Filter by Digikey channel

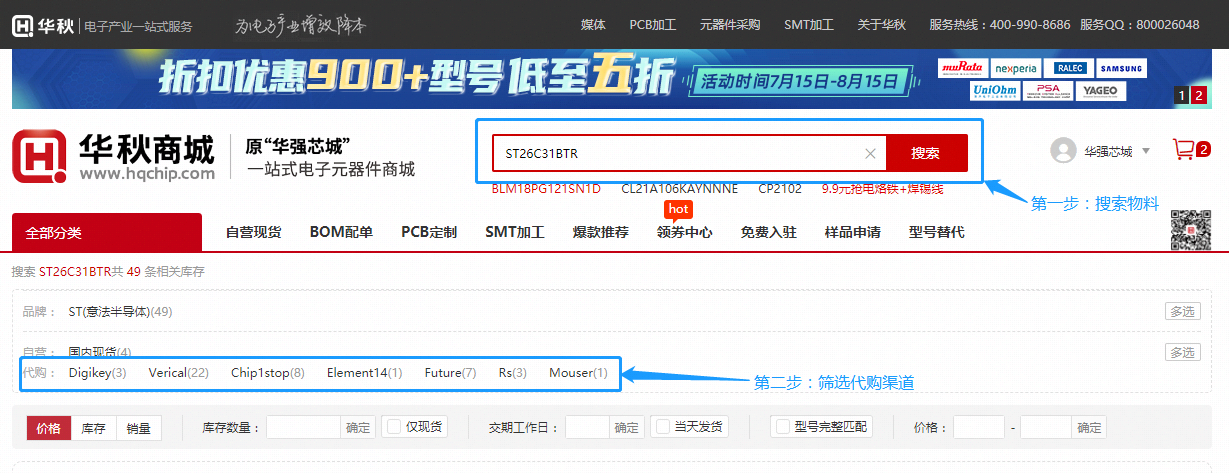pos(97,373)
